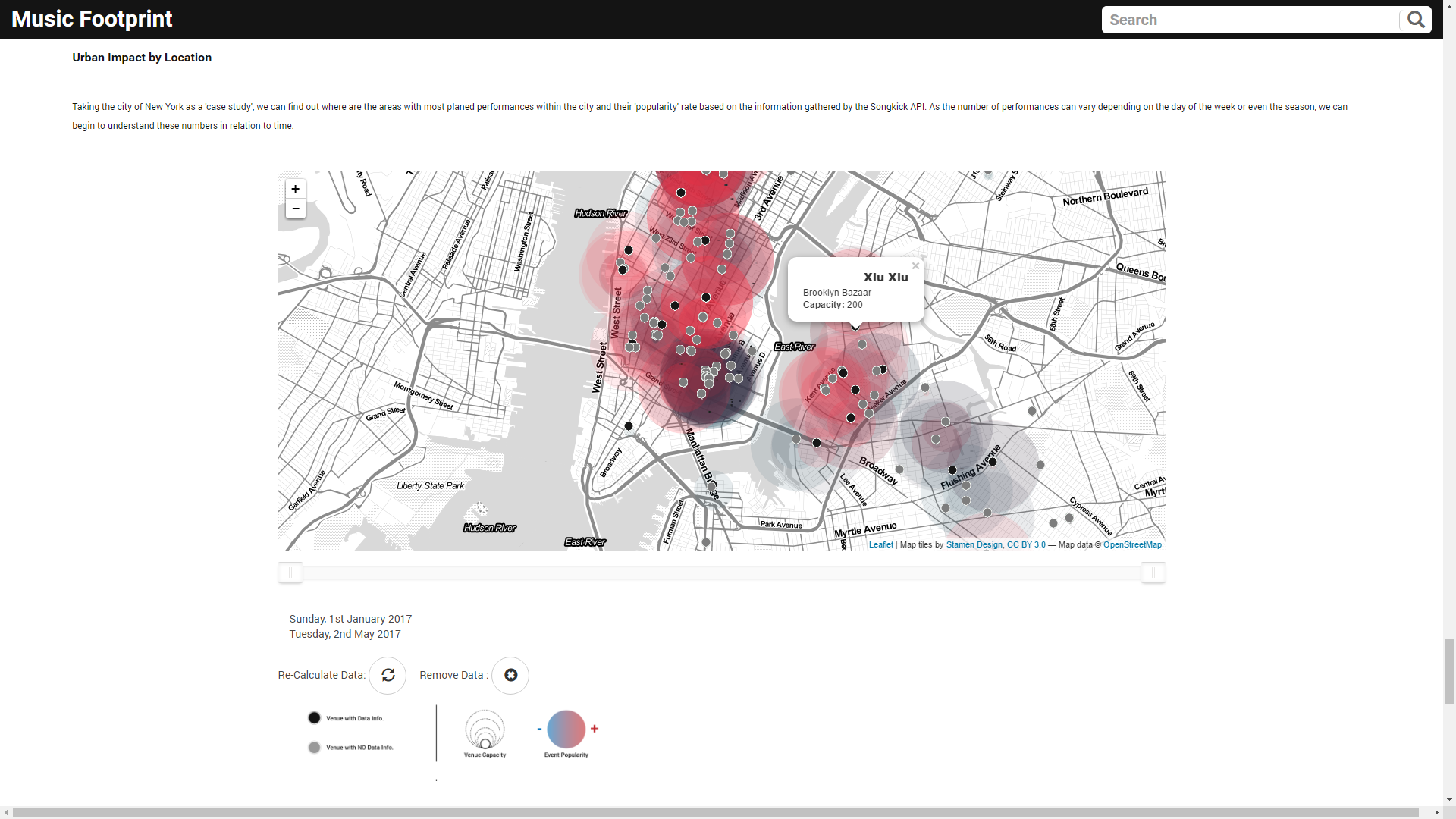Image resolution: width=1456 pixels, height=819 pixels.
Task: Click the scroll left arrow at bottom
Action: click(x=6, y=812)
